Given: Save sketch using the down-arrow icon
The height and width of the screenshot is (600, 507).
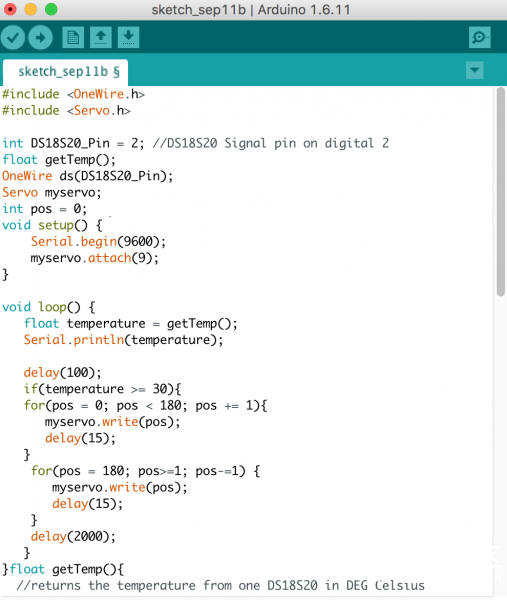Looking at the screenshot, I should coord(128,38).
